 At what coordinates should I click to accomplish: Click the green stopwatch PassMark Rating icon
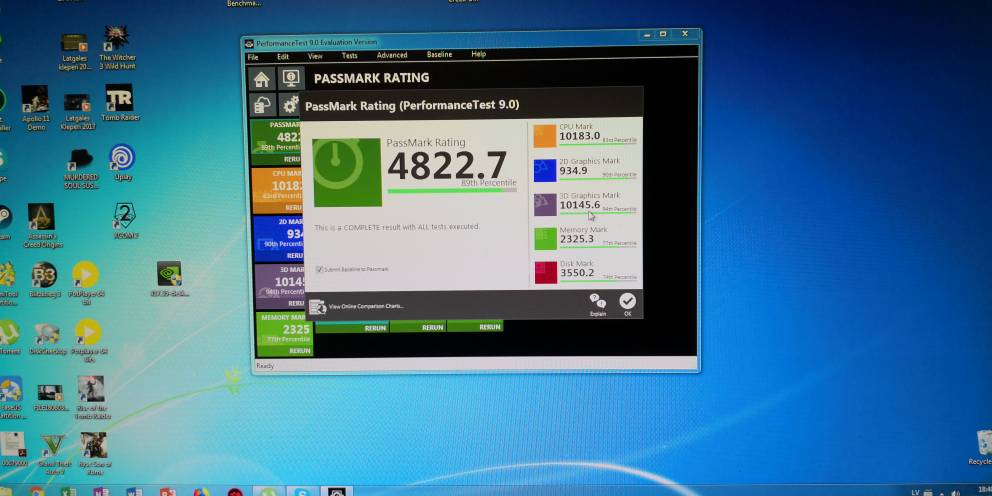point(347,172)
